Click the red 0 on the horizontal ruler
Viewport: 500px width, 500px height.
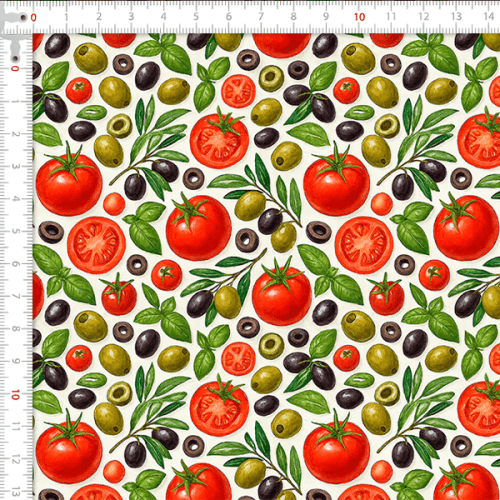coord(33,18)
